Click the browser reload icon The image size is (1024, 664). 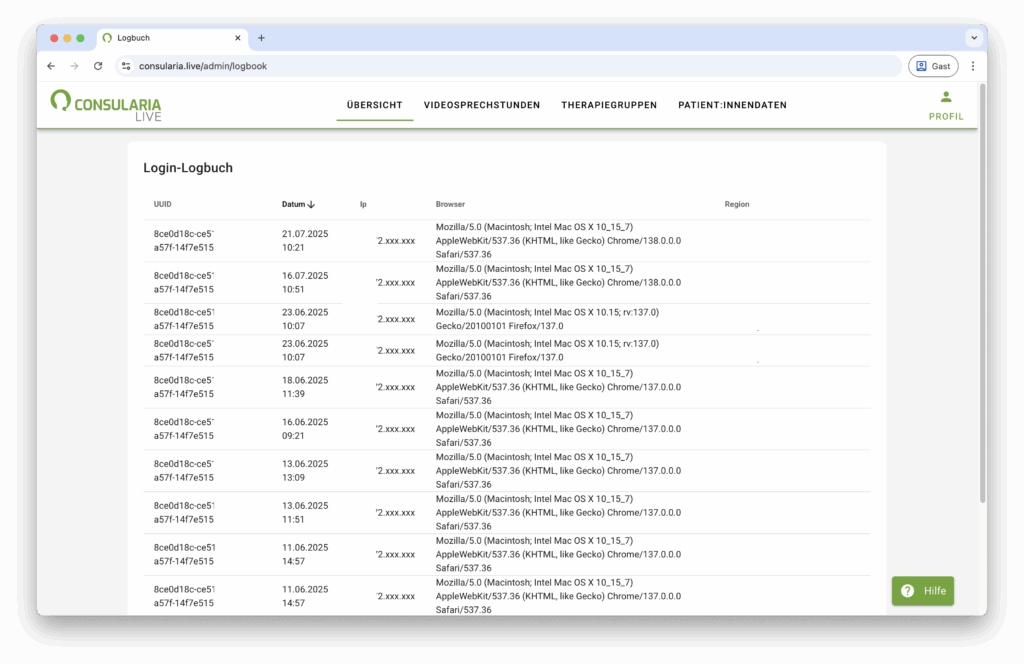[x=98, y=66]
